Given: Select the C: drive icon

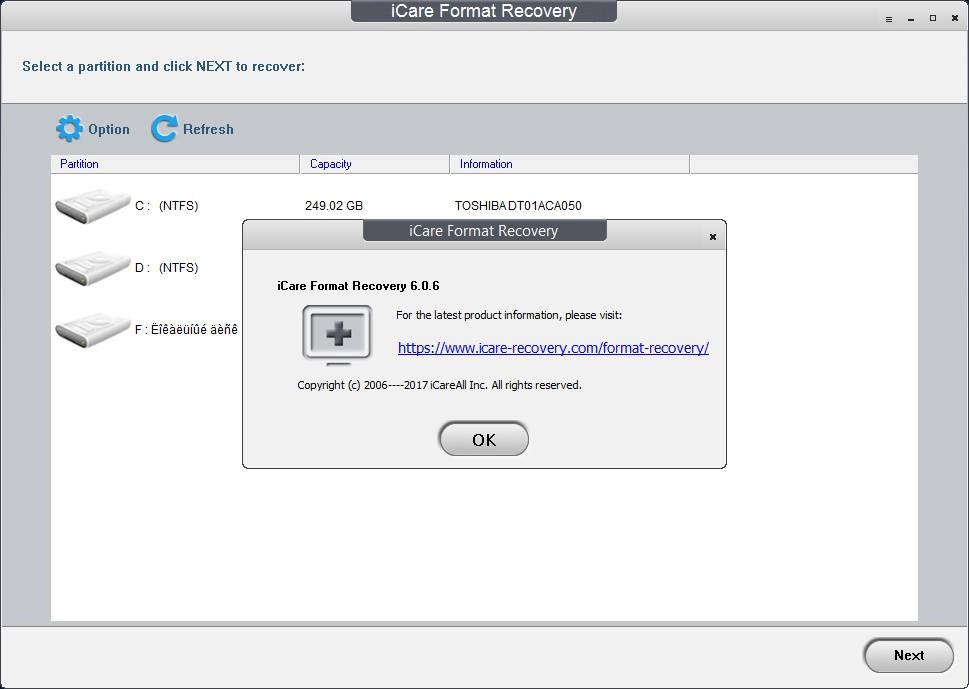Looking at the screenshot, I should (x=93, y=206).
